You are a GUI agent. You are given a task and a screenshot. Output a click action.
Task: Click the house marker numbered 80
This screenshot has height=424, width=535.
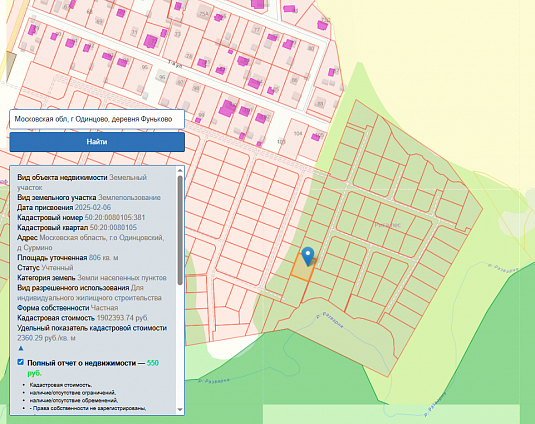pyautogui.click(x=310, y=48)
